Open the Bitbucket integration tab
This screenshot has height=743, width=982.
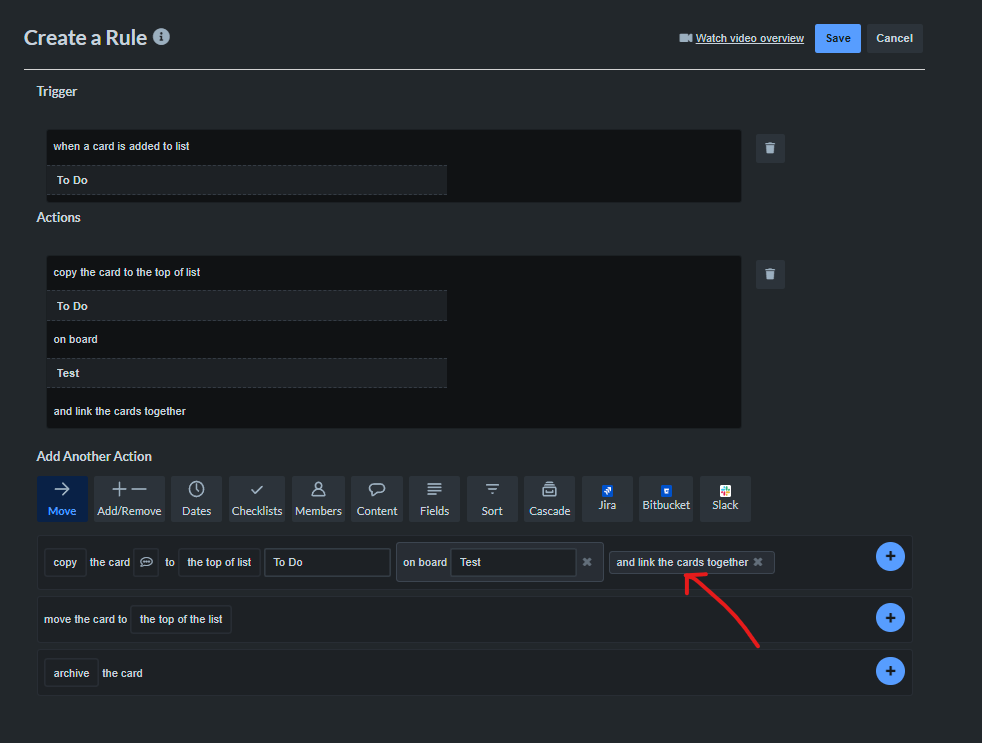click(666, 499)
